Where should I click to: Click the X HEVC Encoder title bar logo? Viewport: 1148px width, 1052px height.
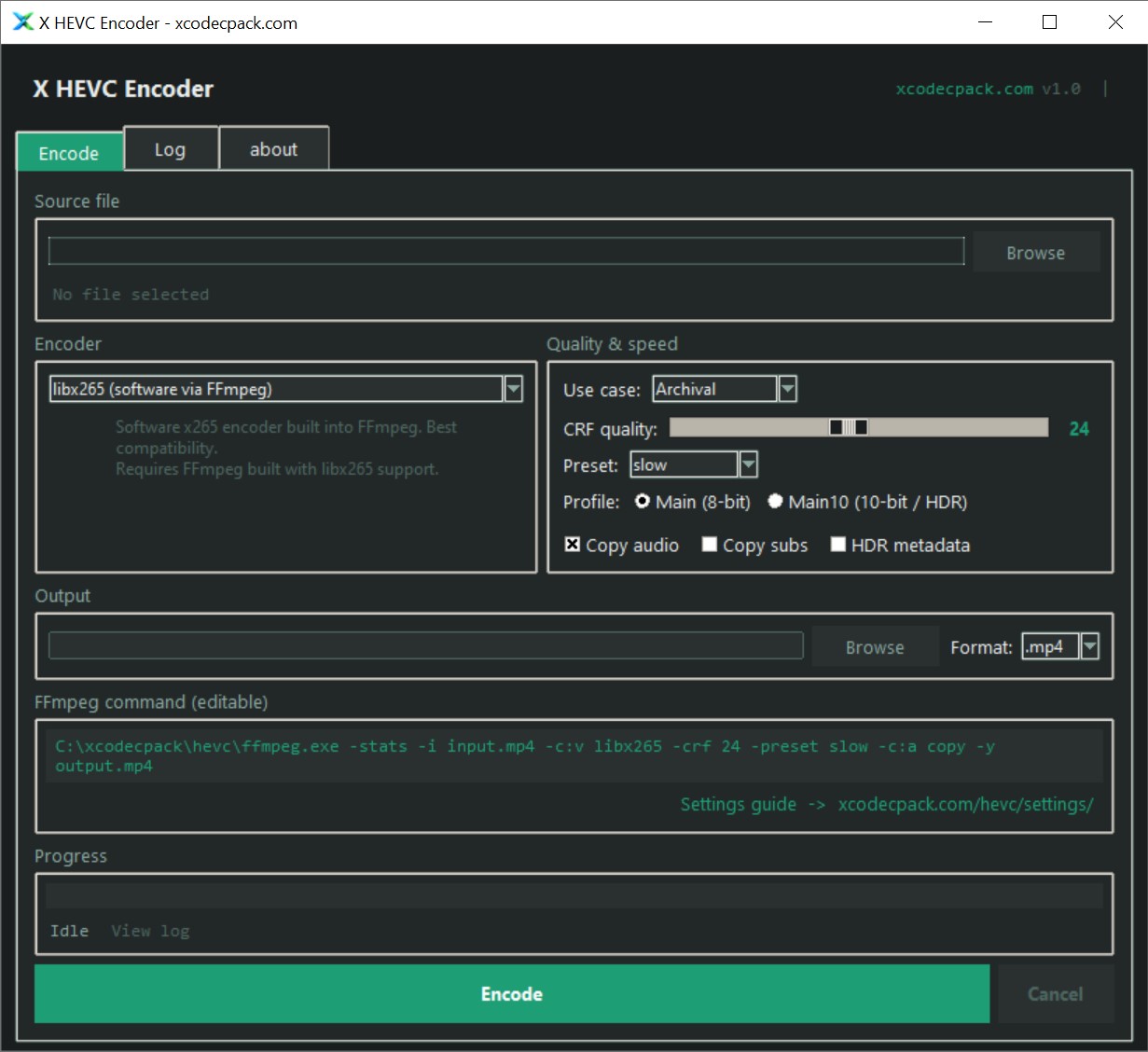coord(21,21)
